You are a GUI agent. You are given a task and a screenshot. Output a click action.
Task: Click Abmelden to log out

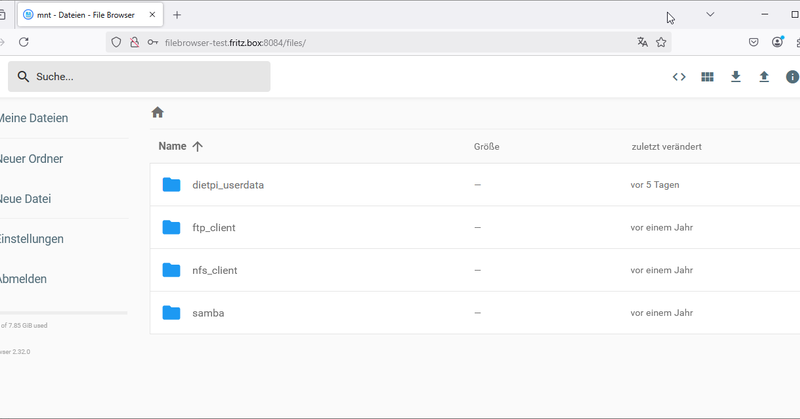(x=23, y=279)
